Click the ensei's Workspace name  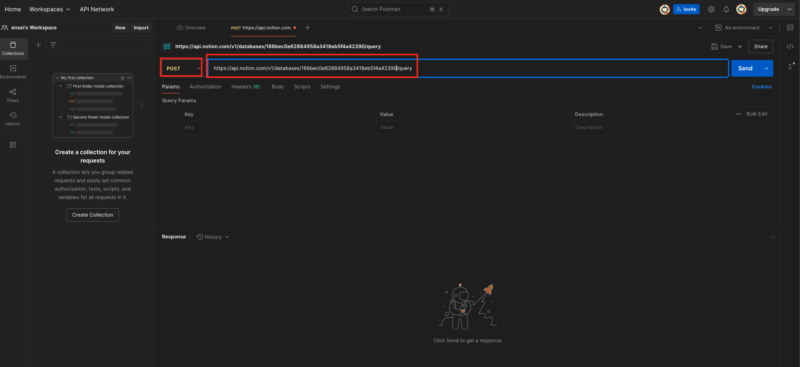point(34,28)
